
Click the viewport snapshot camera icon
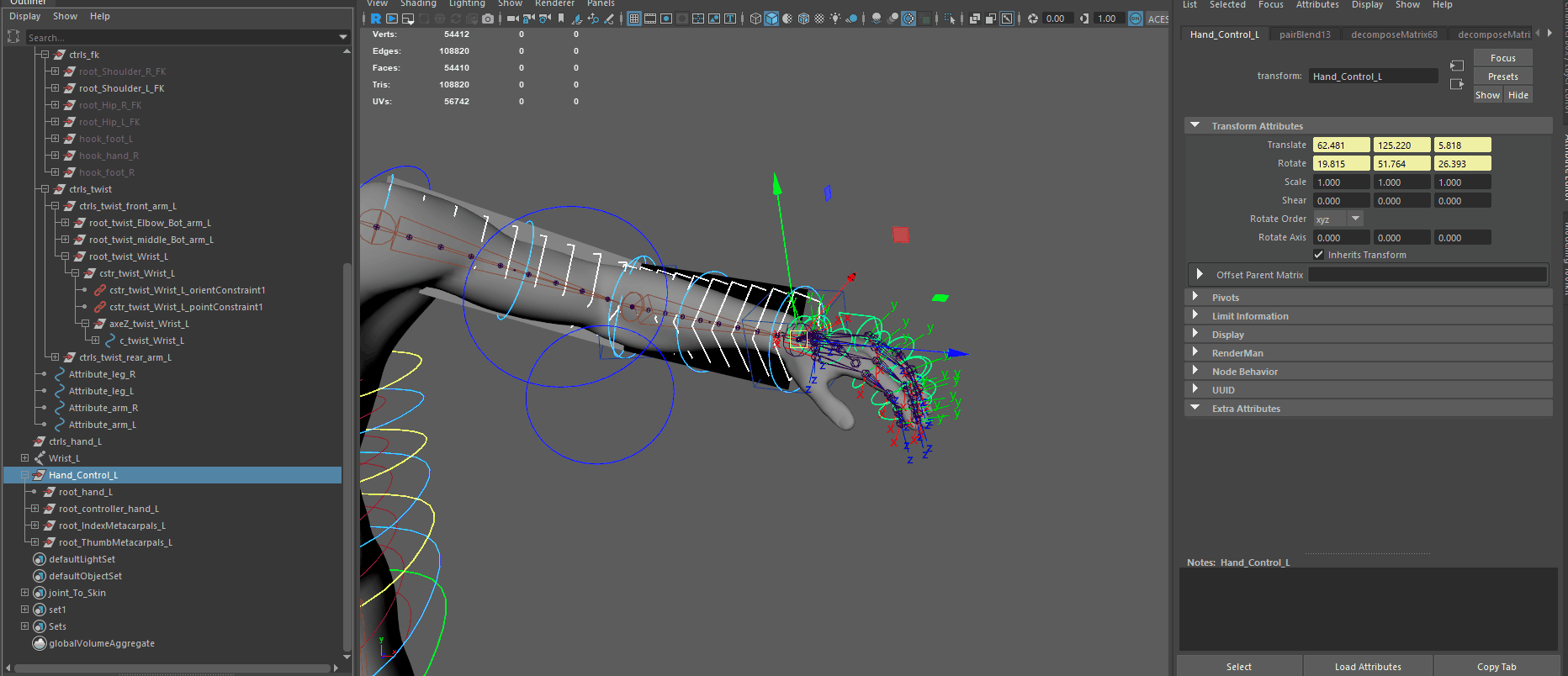pos(488,18)
